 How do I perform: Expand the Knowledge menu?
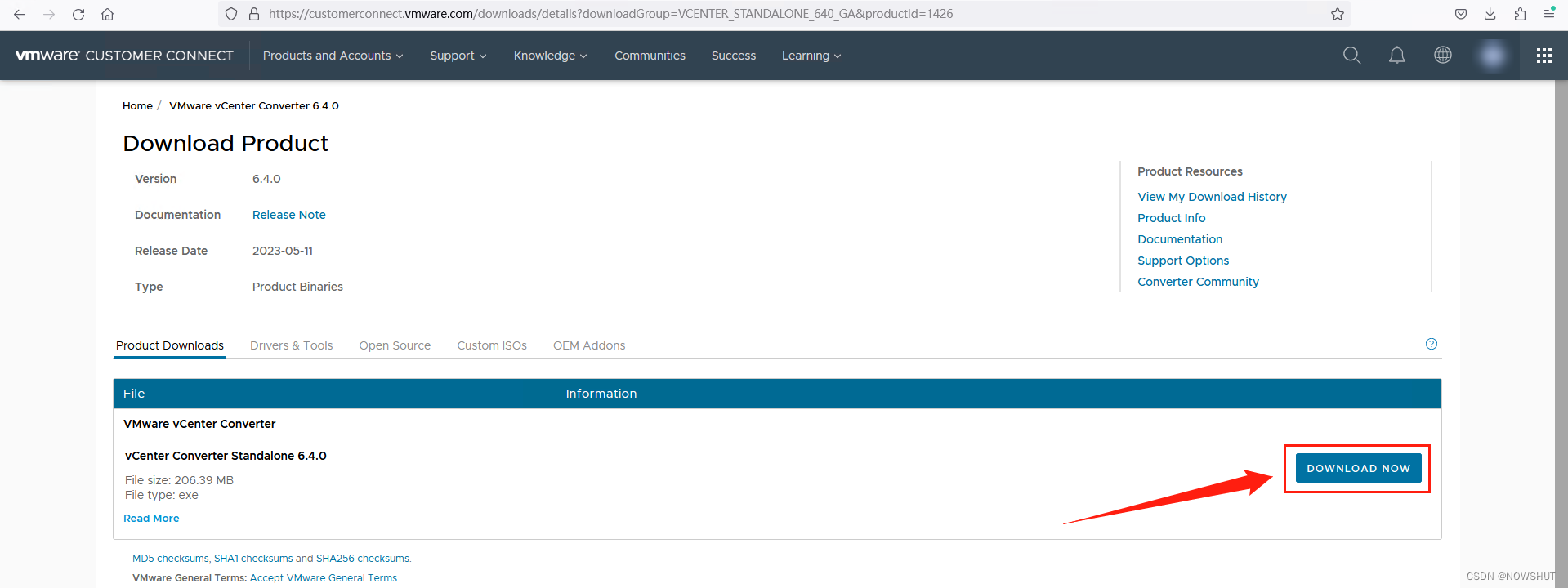[550, 56]
